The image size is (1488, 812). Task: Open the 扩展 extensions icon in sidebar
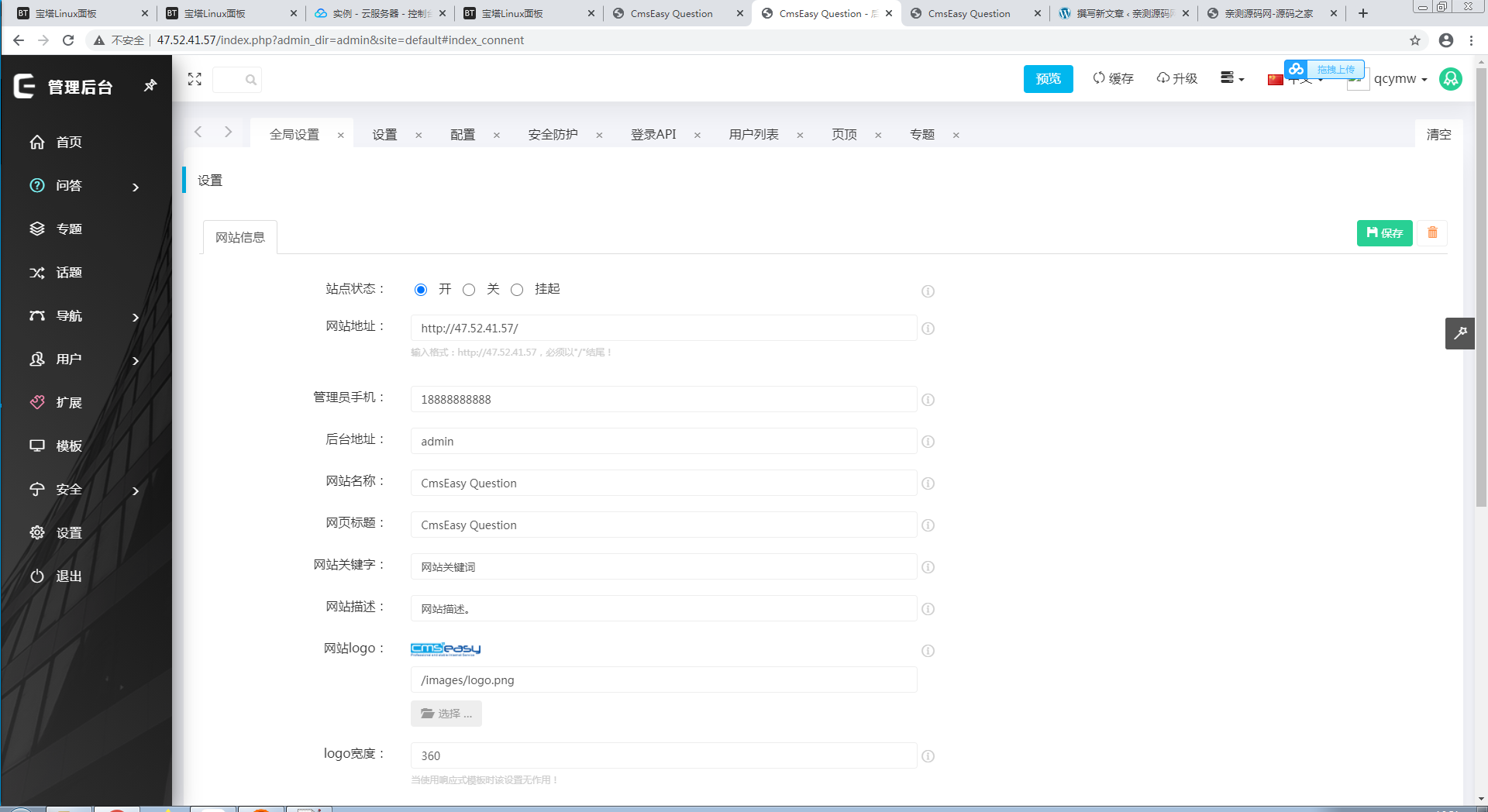click(x=37, y=402)
